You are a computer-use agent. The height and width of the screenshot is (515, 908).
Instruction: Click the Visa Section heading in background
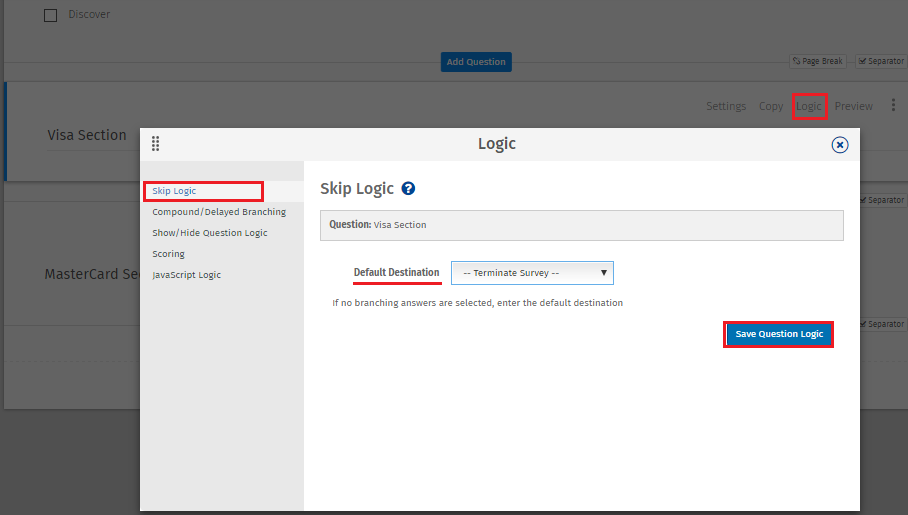pos(87,135)
